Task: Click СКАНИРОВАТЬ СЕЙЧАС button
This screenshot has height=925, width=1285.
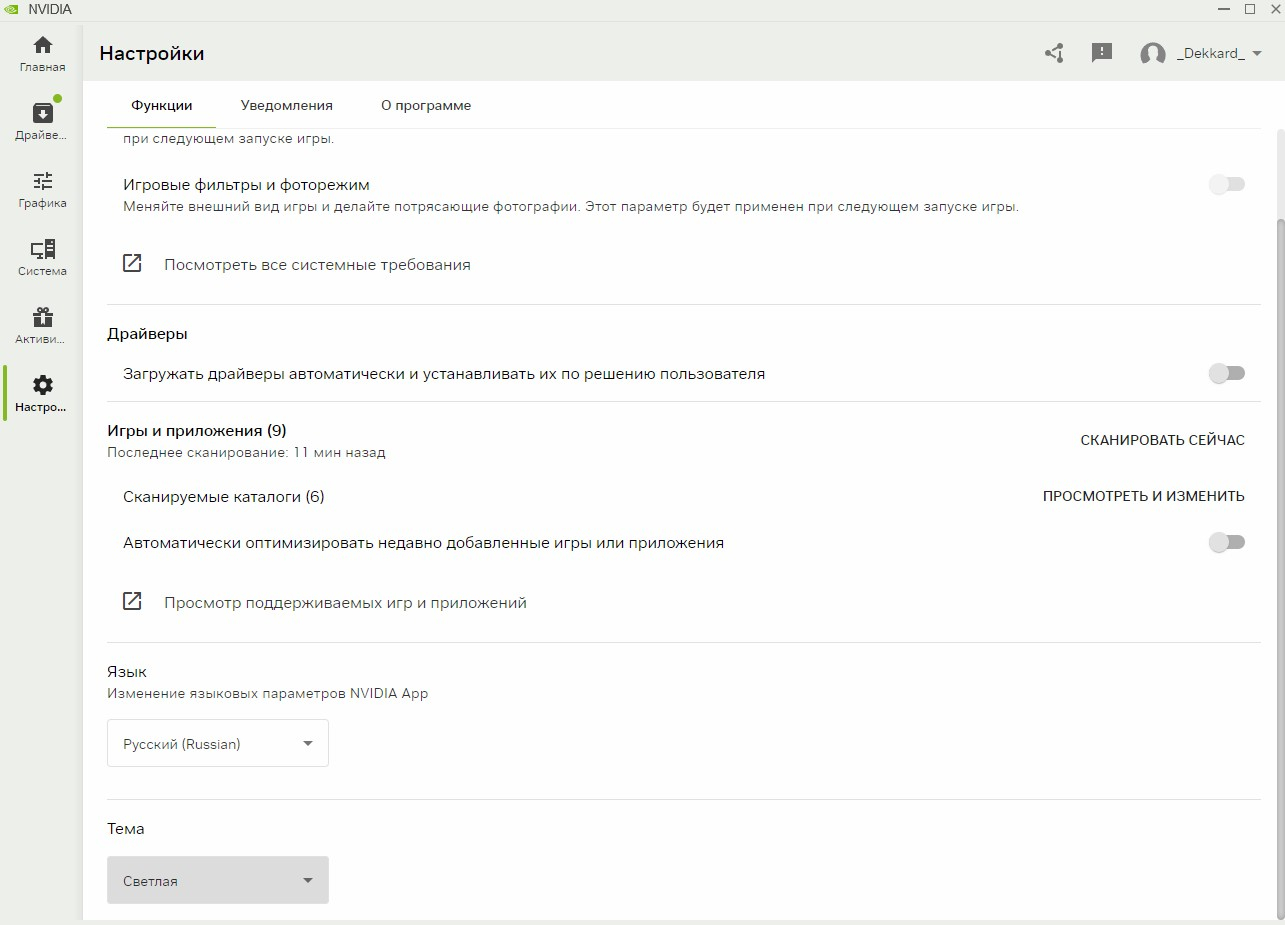Action: click(x=1162, y=440)
